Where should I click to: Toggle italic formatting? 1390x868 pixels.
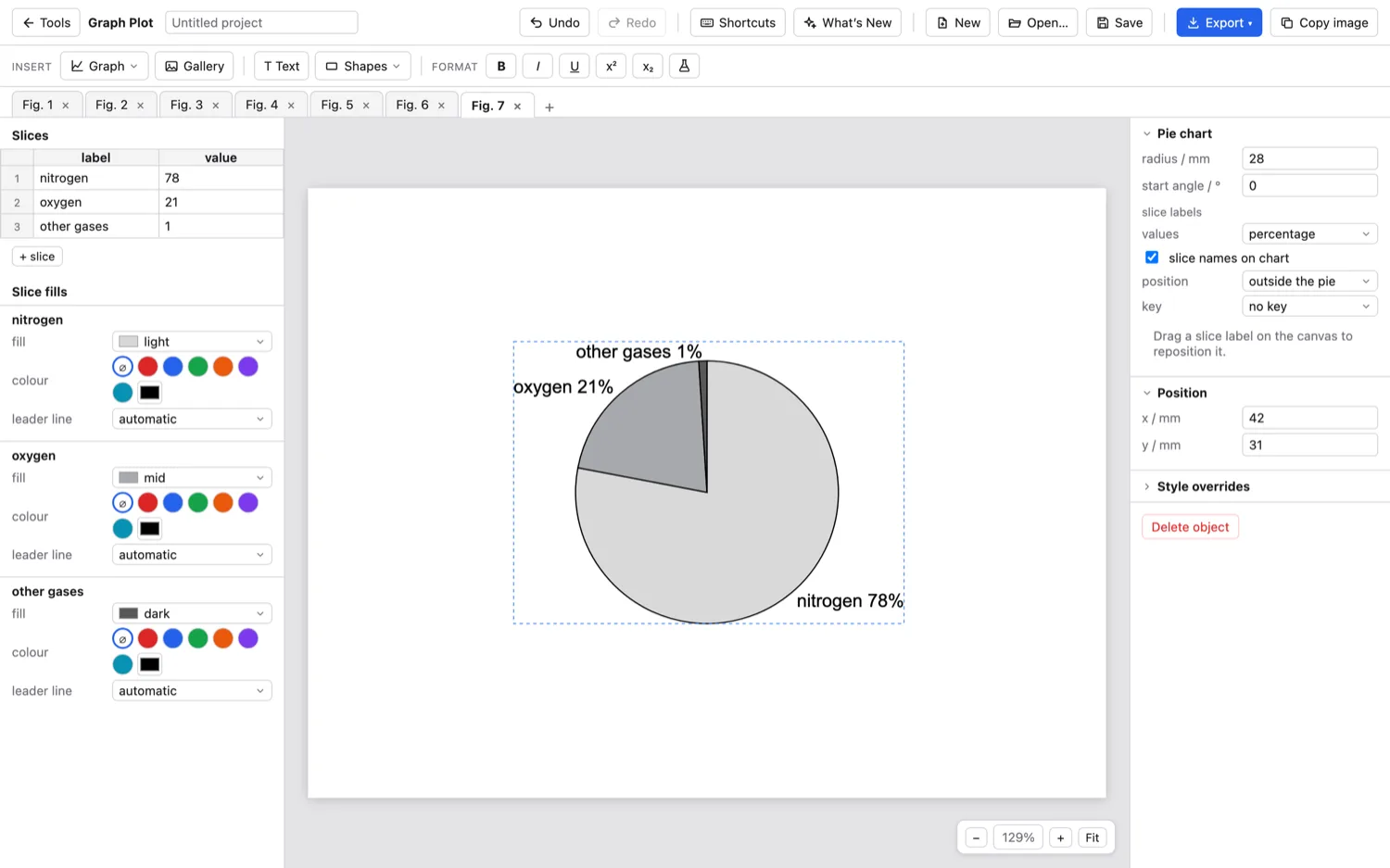pyautogui.click(x=537, y=66)
